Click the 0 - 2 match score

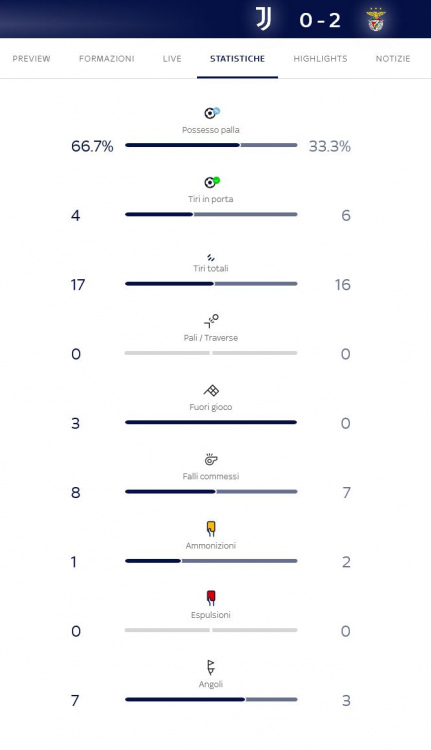320,20
